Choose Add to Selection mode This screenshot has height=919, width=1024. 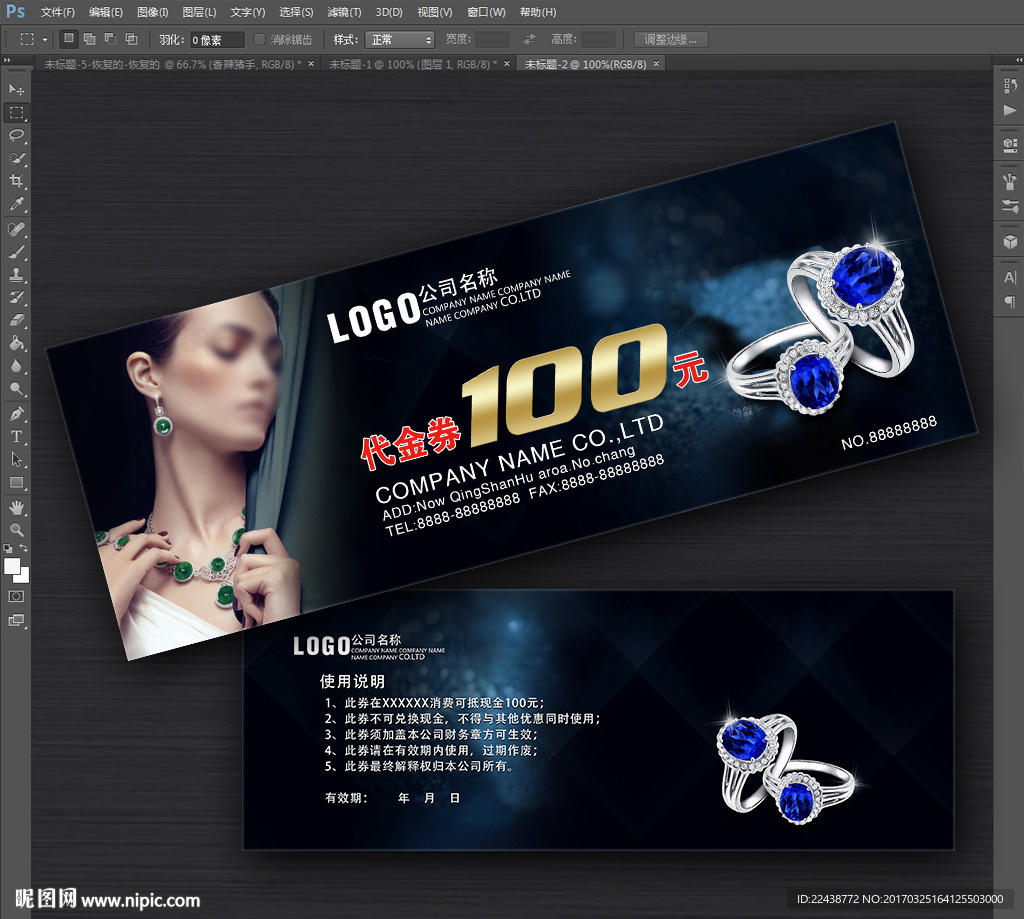pos(89,39)
